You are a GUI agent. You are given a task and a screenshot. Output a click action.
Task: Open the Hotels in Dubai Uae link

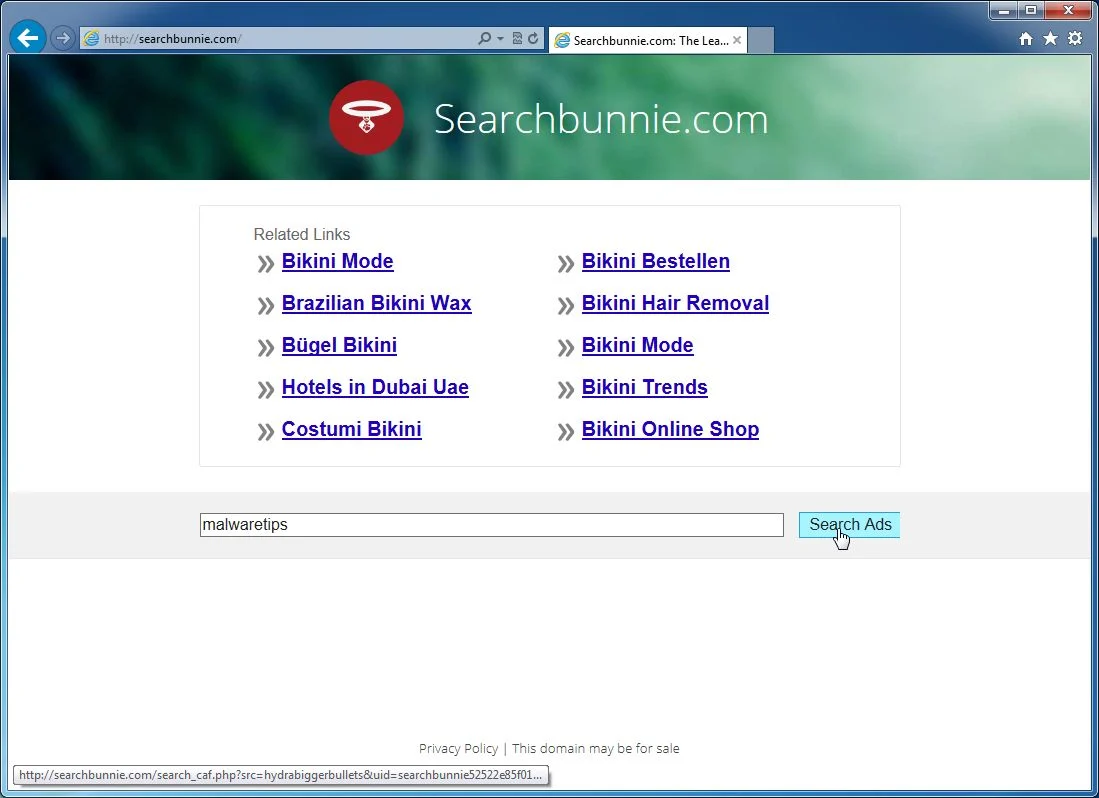point(375,387)
